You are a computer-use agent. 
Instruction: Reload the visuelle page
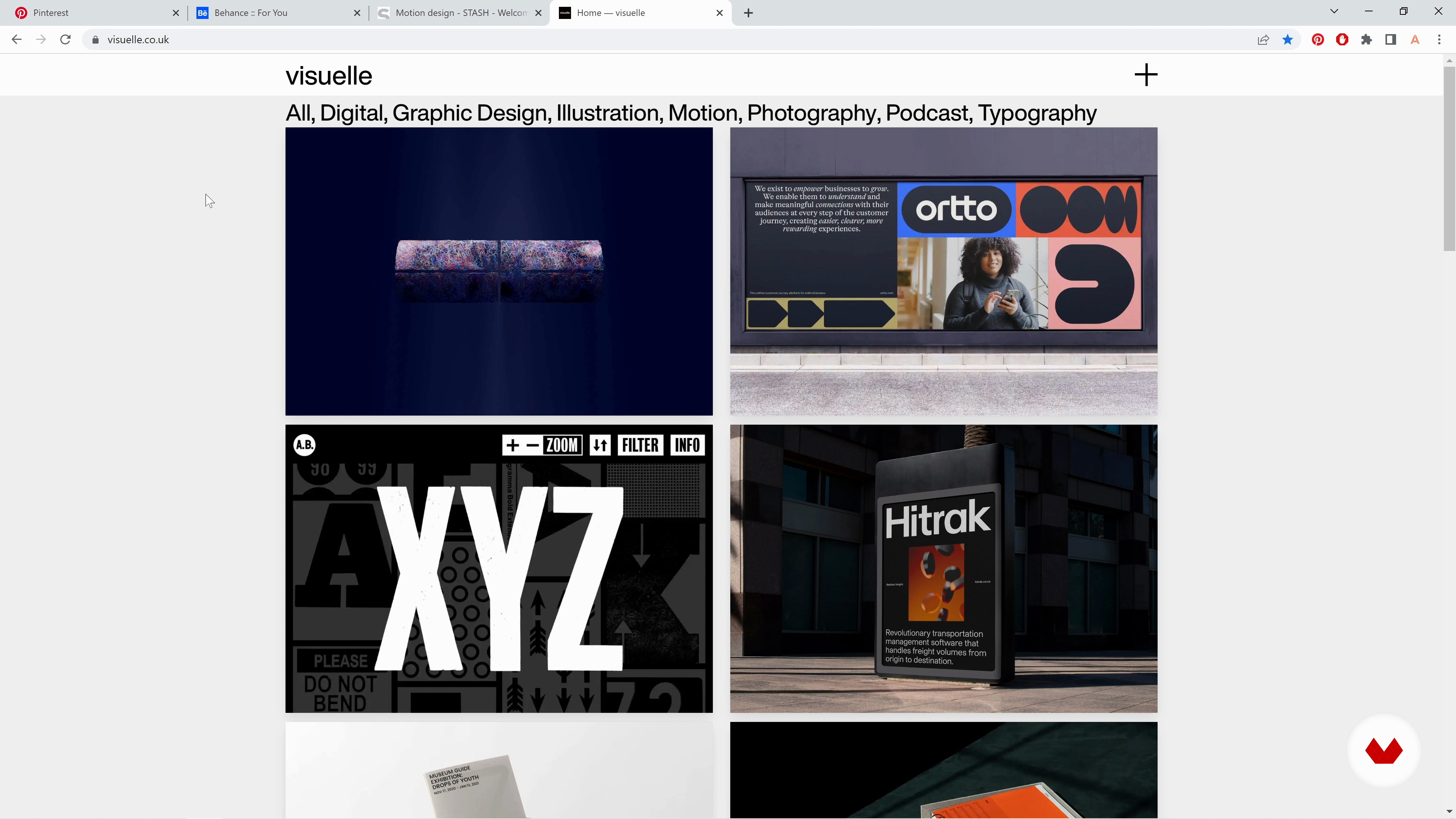coord(66,39)
